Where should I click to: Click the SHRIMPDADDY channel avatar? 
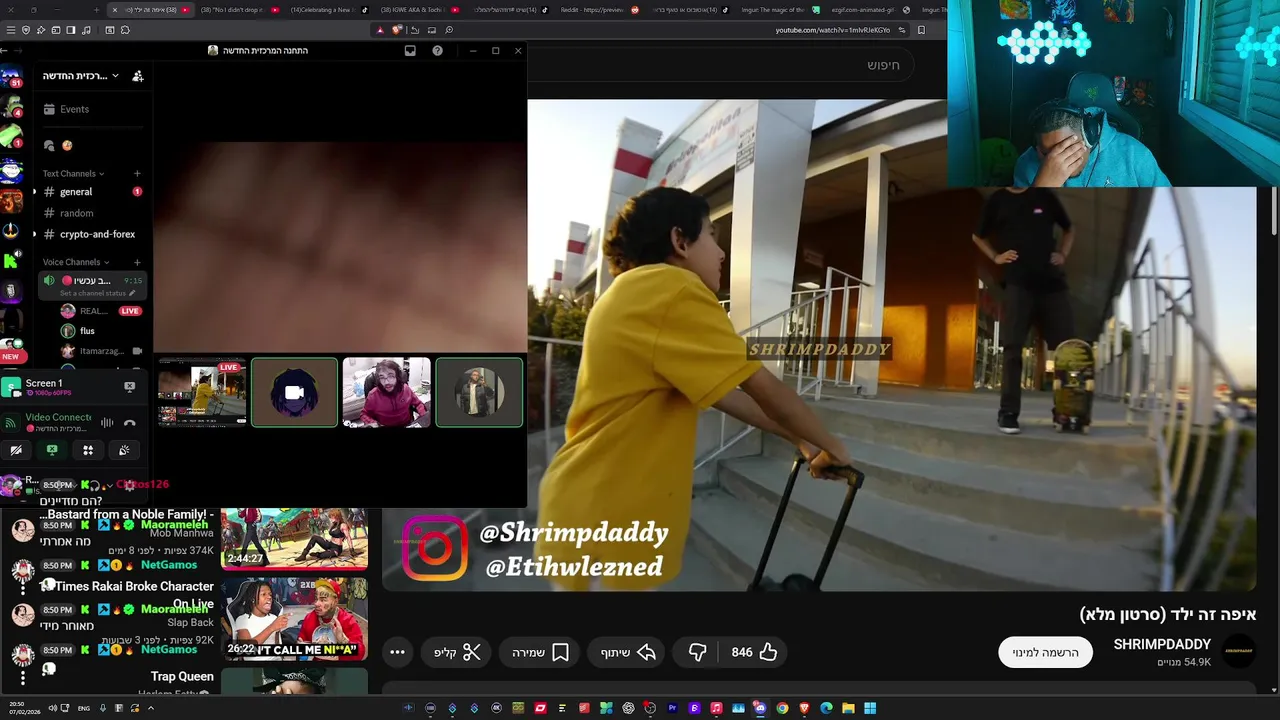1239,651
